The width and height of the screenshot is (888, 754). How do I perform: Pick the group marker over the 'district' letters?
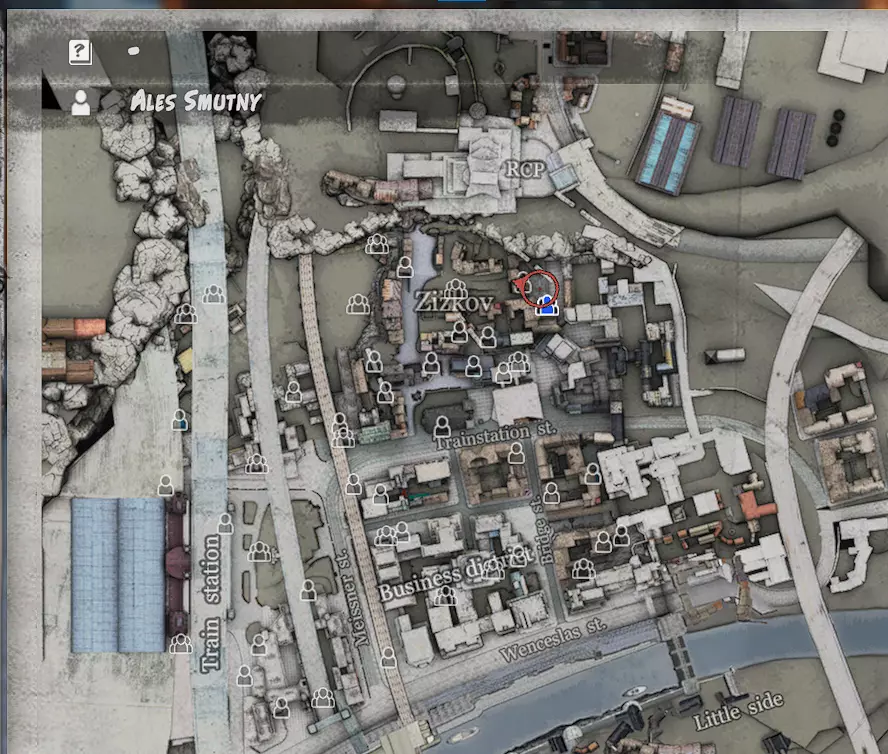click(493, 569)
